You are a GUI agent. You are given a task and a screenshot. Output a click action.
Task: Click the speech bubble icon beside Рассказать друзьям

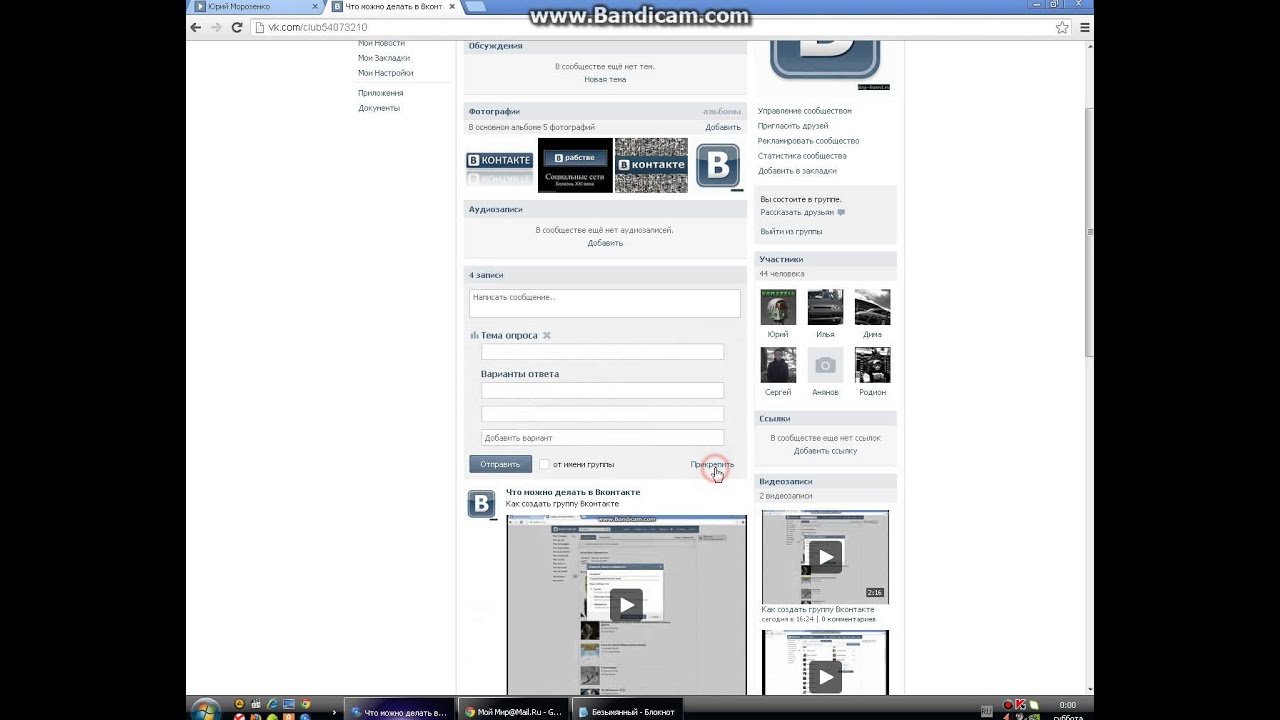coord(841,212)
